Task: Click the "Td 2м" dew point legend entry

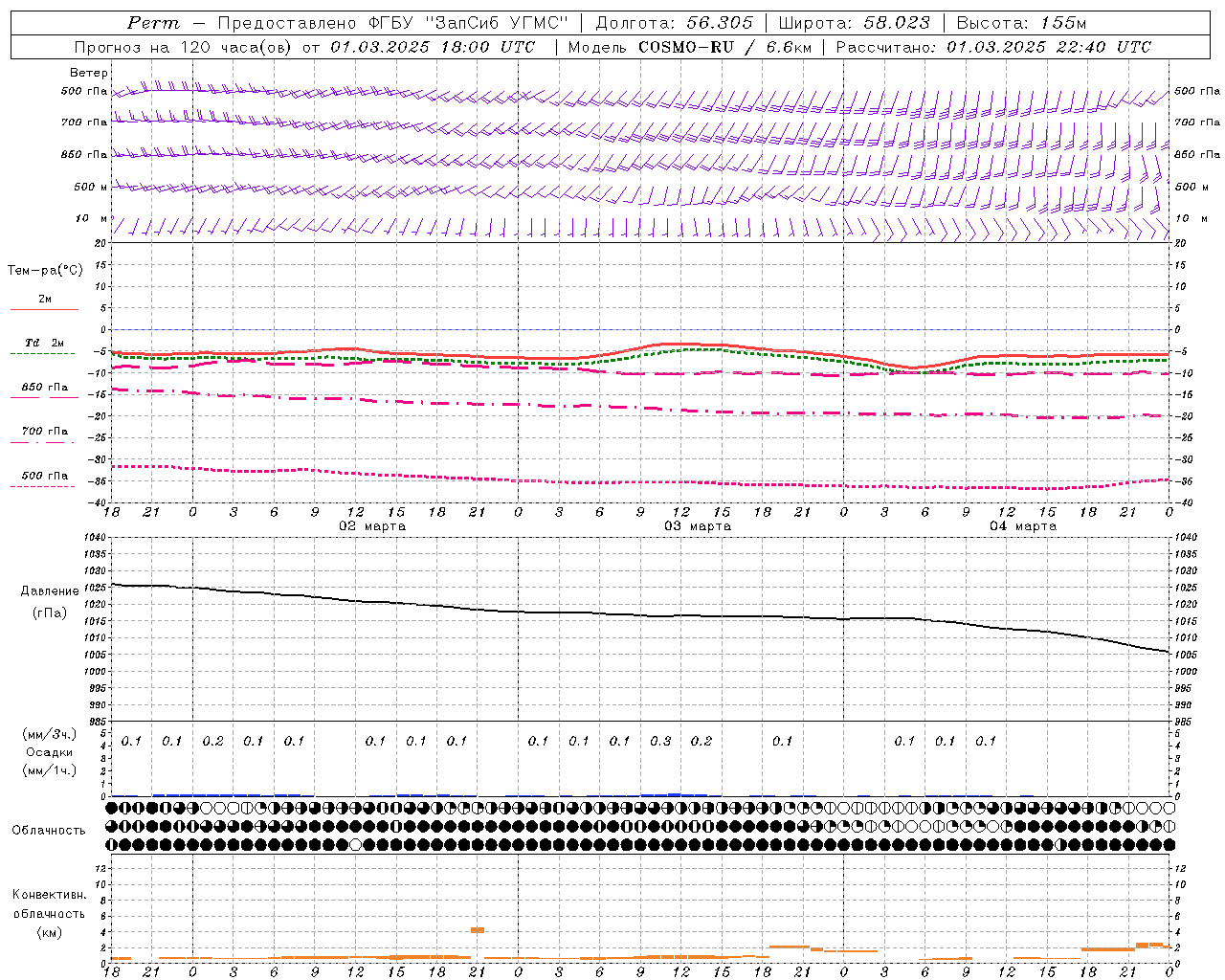Action: click(44, 343)
